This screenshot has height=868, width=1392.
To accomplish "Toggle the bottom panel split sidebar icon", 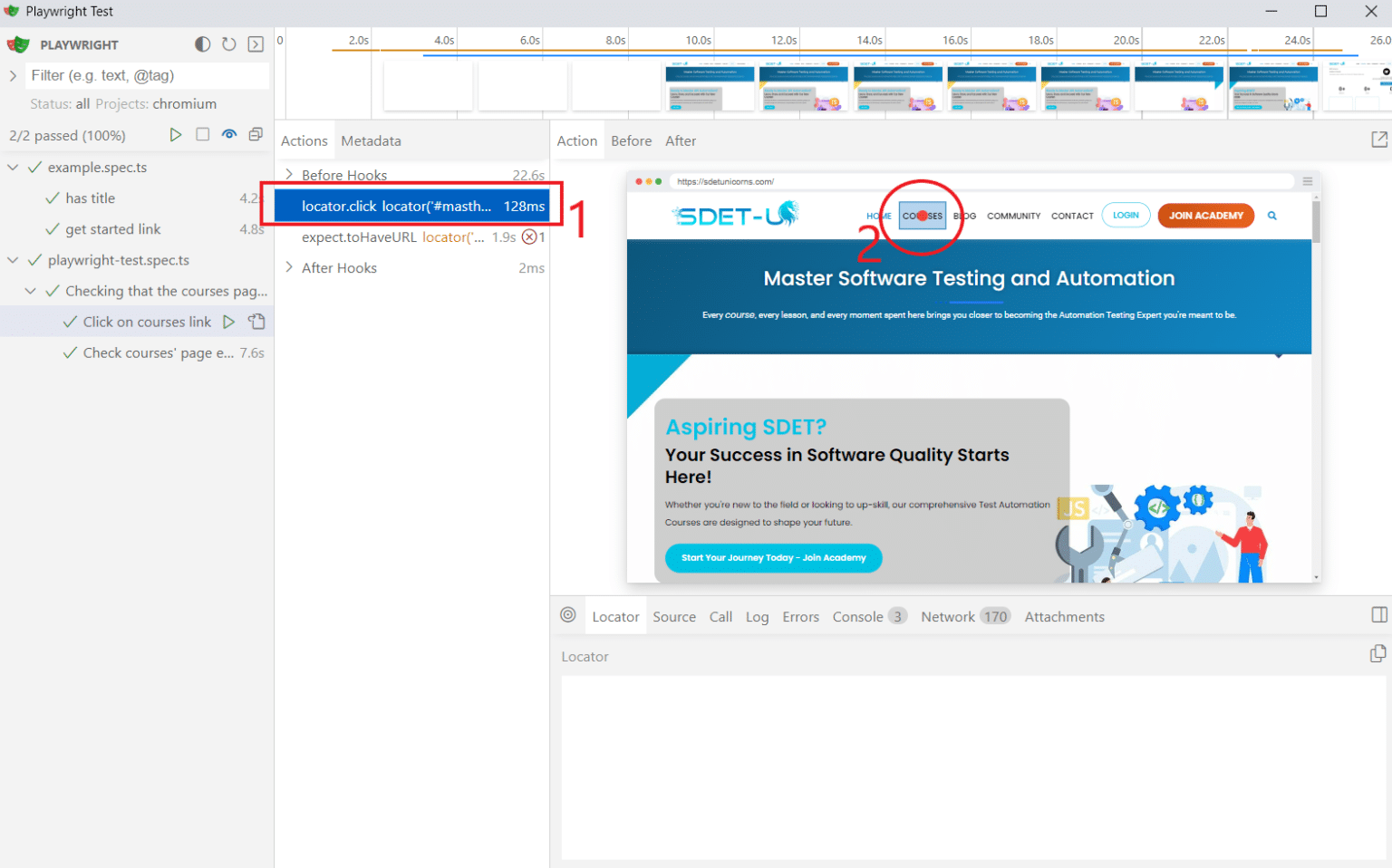I will (1378, 615).
